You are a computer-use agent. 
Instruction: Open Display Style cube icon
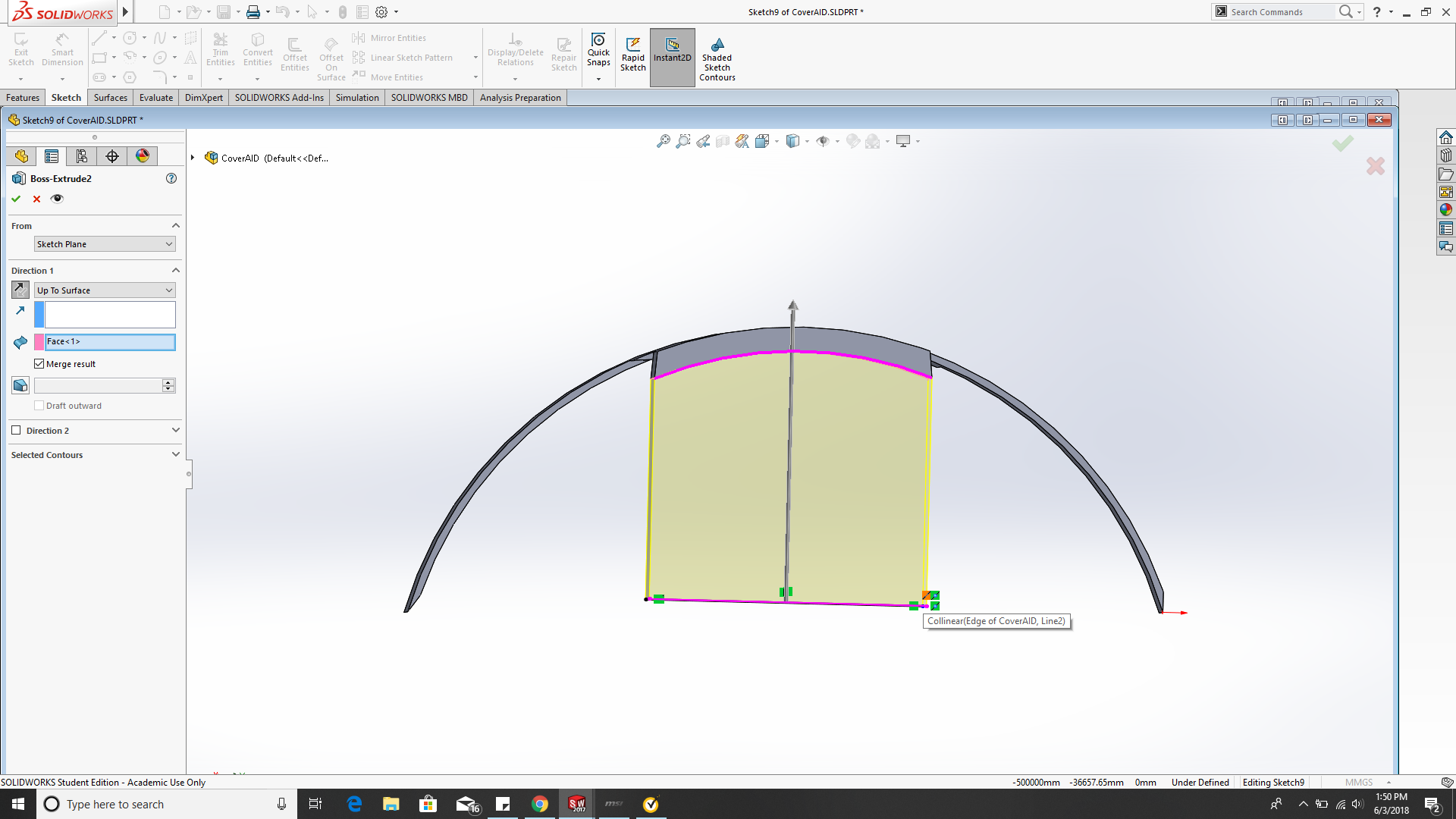[793, 141]
